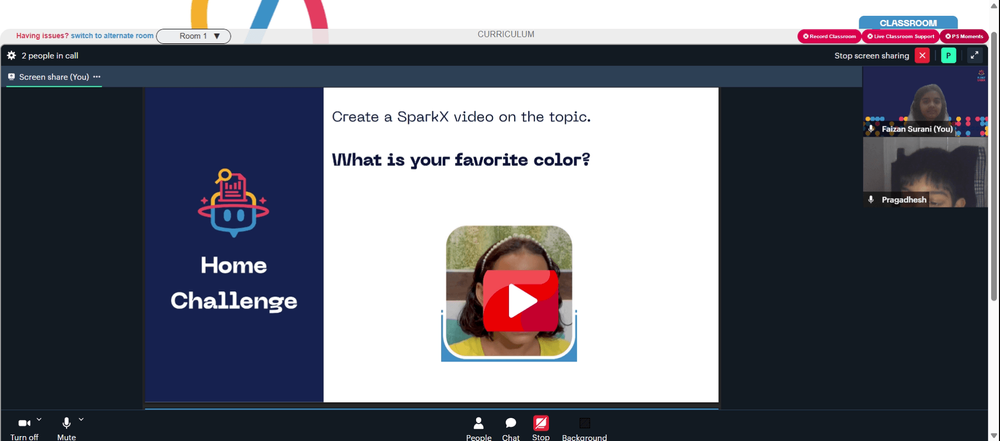
Task: Click the '2 people in call' text
Action: 50,56
